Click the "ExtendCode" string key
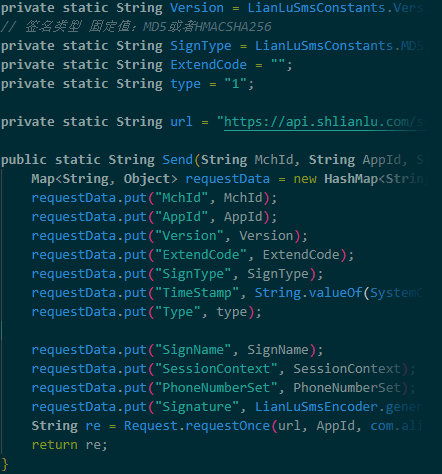 click(201, 255)
